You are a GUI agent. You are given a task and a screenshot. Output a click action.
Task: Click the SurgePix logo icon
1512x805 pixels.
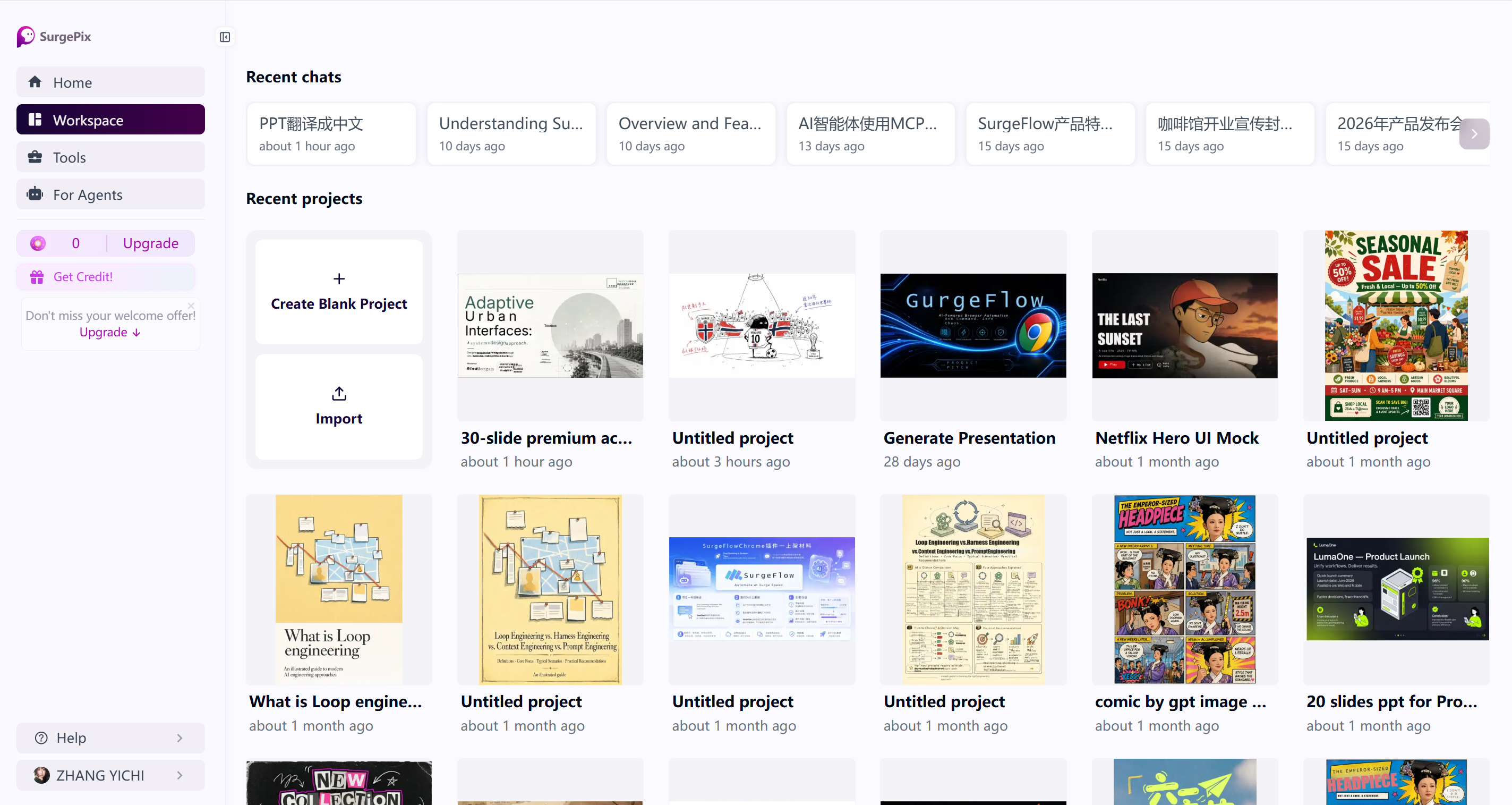coord(26,37)
